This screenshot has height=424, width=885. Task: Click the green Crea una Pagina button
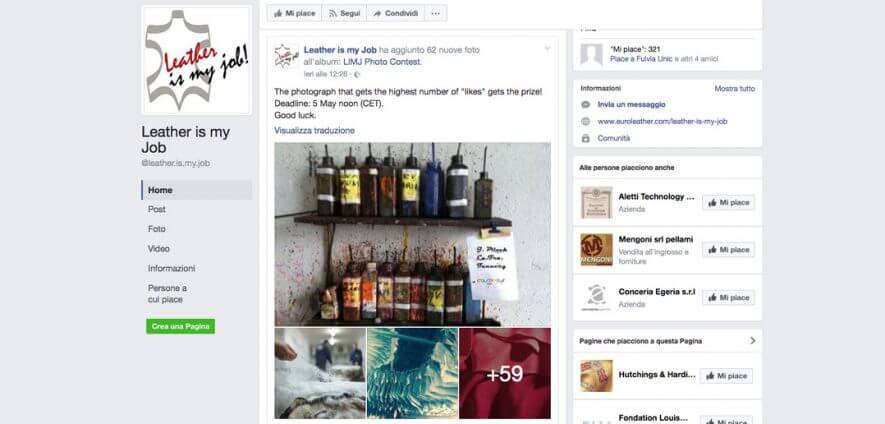[x=181, y=326]
